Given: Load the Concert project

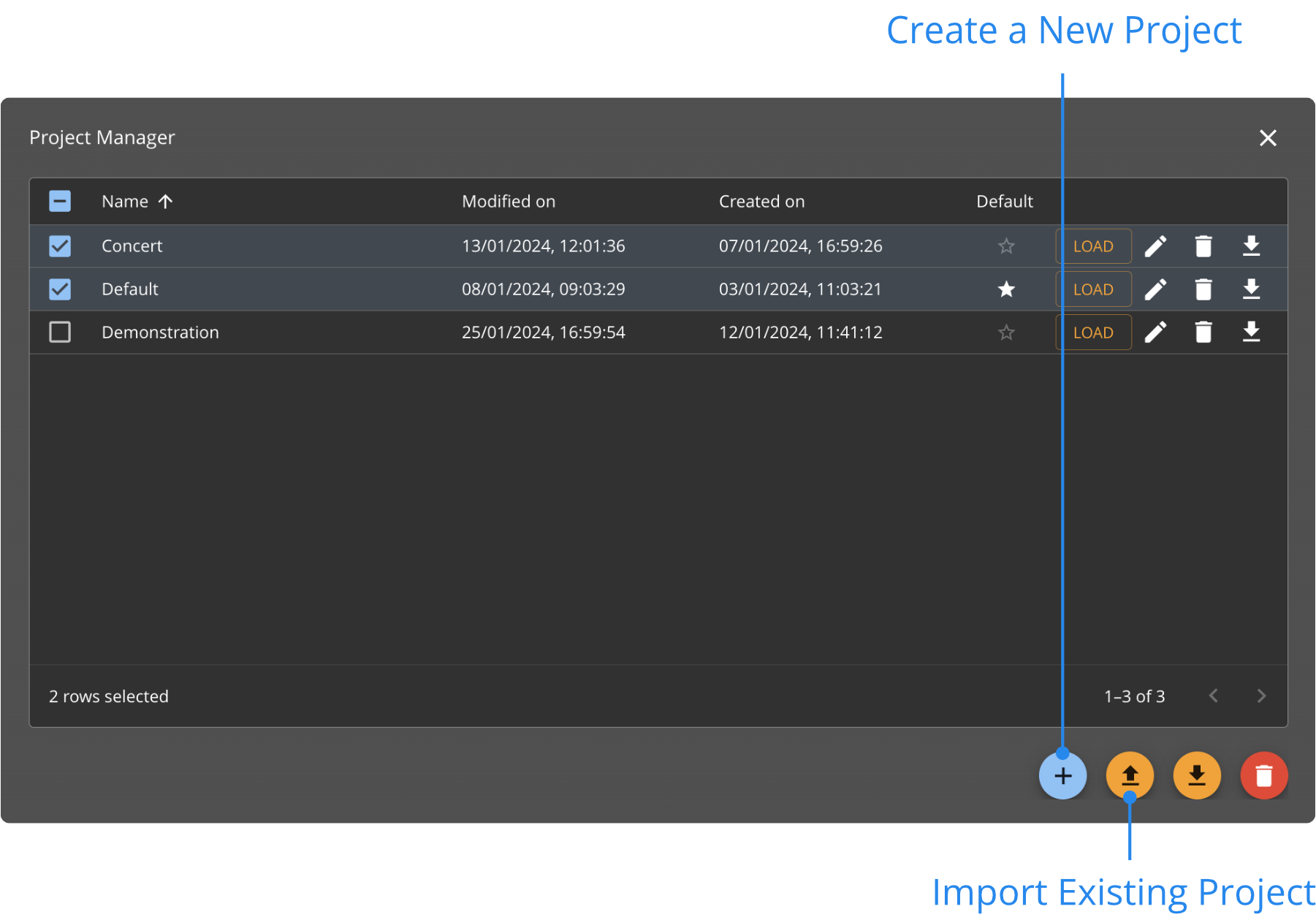Looking at the screenshot, I should pyautogui.click(x=1093, y=246).
